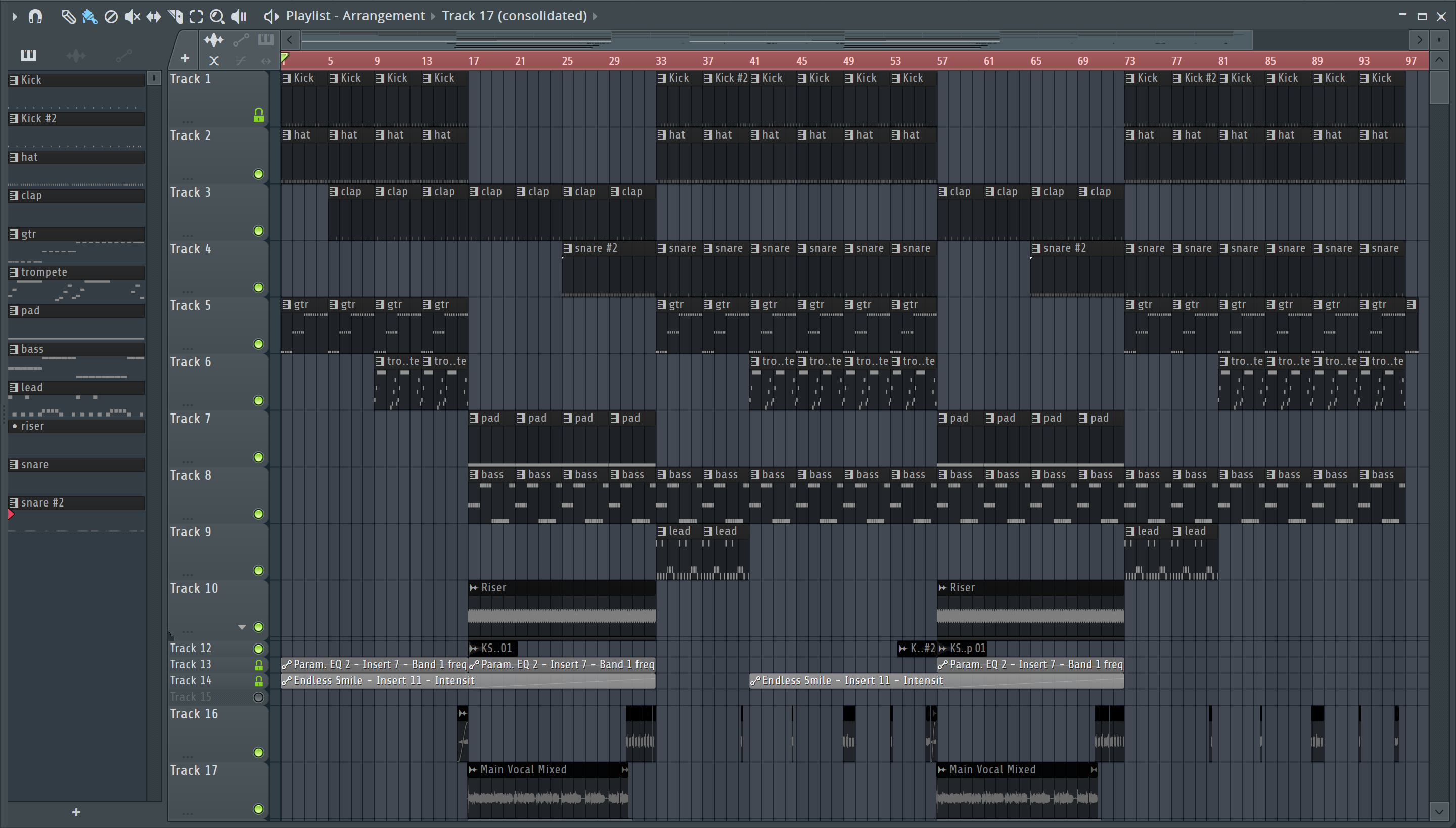Mute Track 8 with its green dot
The width and height of the screenshot is (1456, 828).
[258, 514]
